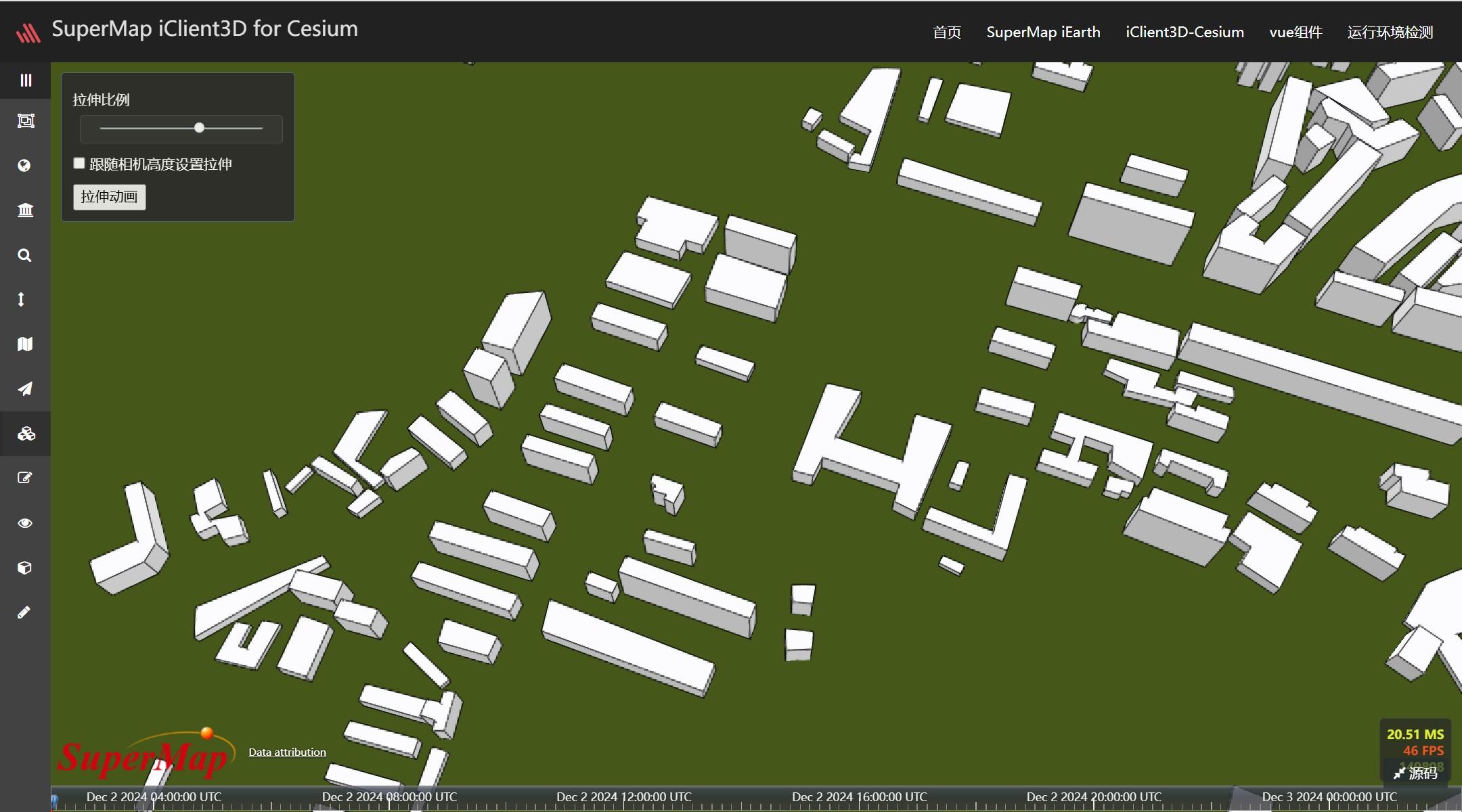Screen dimensions: 1462x812
Task: Click the 46 FPS performance readout
Action: tap(1423, 750)
